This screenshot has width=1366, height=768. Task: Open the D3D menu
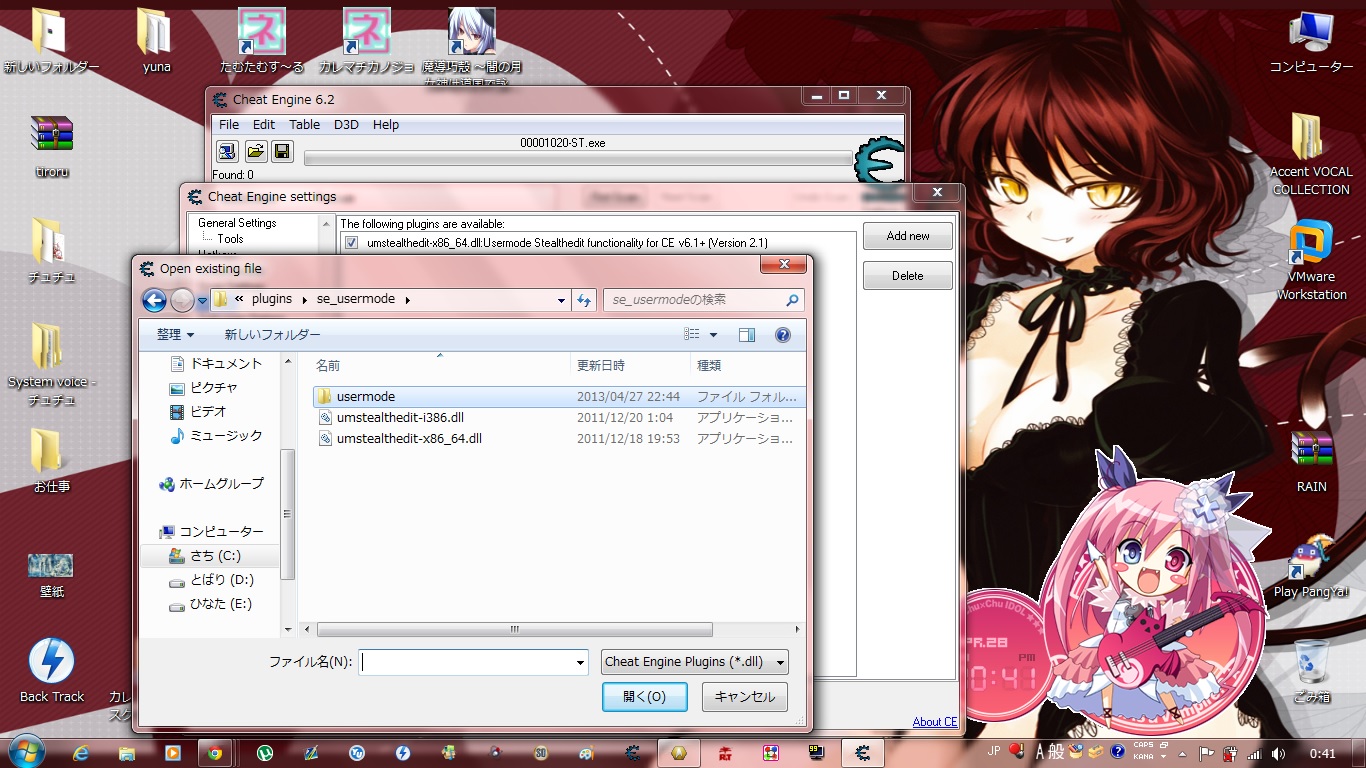pyautogui.click(x=346, y=125)
